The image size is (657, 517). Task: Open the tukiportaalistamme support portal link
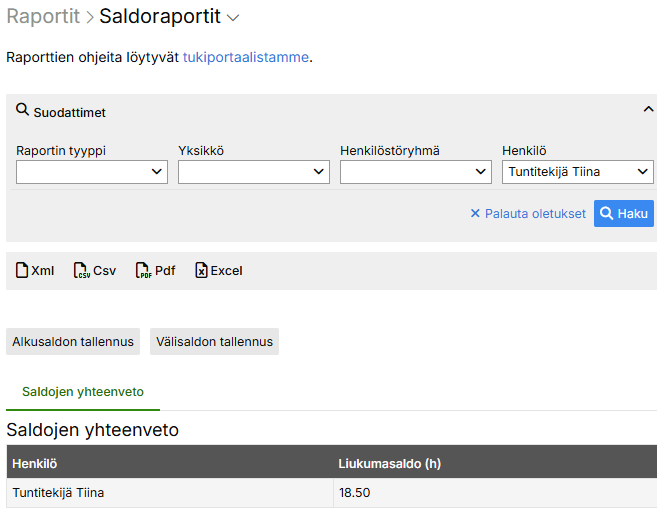[x=245, y=57]
